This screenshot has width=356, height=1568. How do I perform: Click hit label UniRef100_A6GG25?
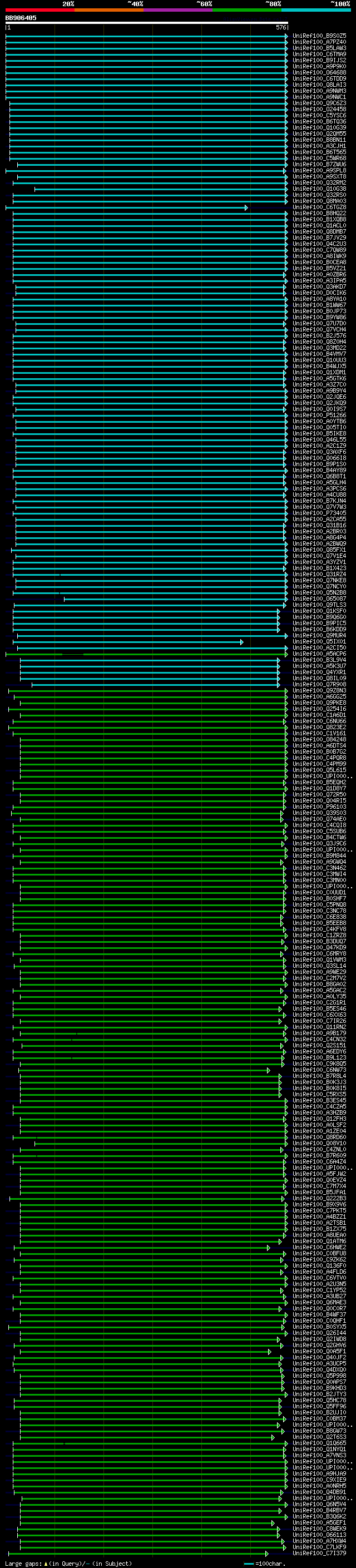pos(319,696)
